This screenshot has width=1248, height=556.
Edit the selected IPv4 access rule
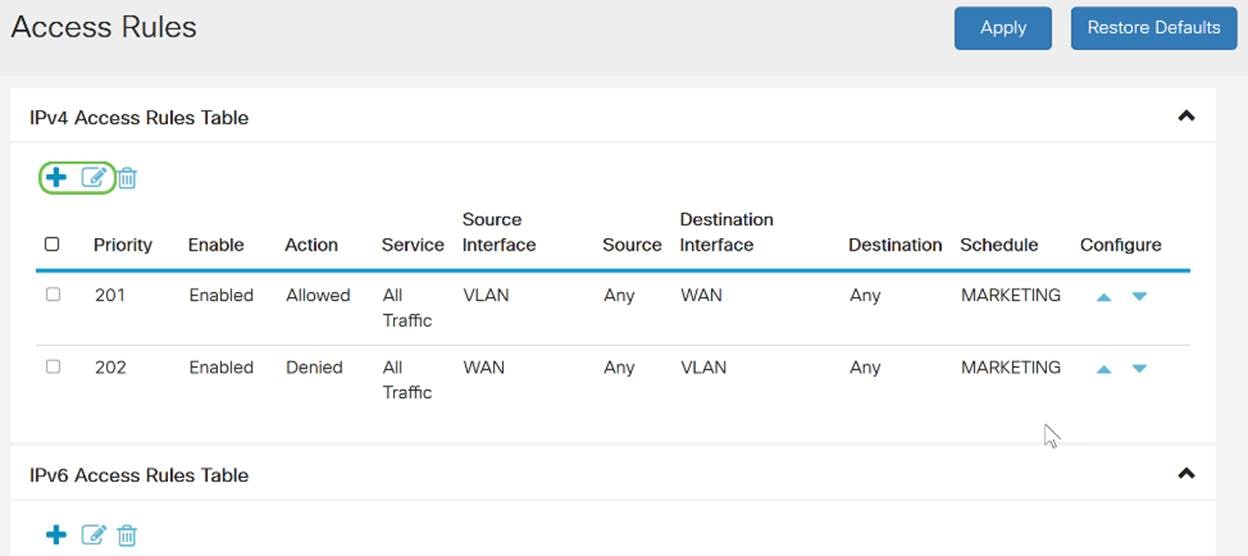tap(93, 178)
